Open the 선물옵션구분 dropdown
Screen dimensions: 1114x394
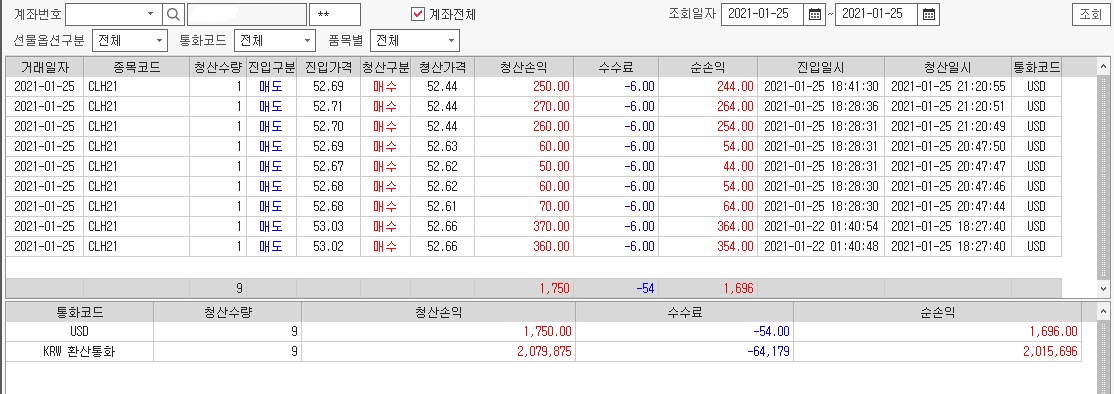pyautogui.click(x=129, y=40)
